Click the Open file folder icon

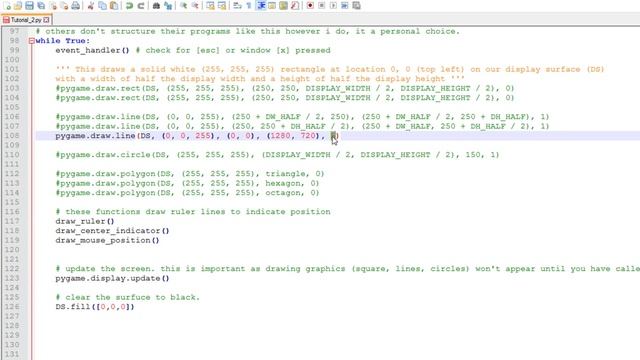pos(18,6)
